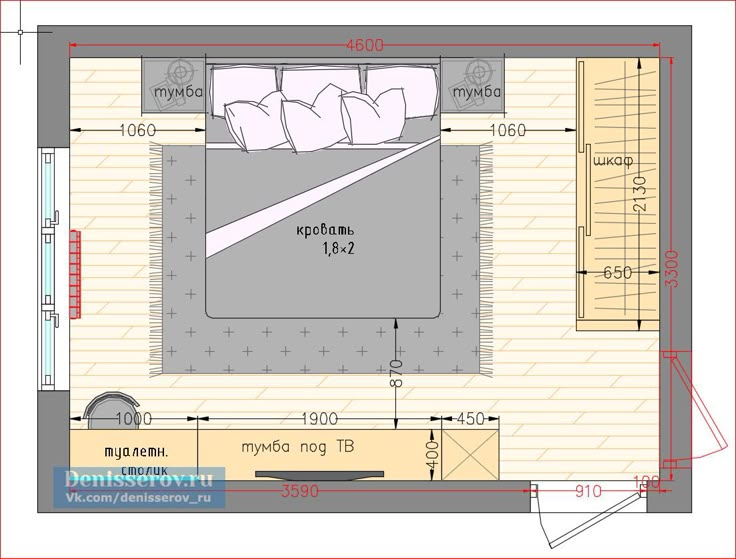This screenshot has height=559, width=736.
Task: Click the lamp on the left nightstand
Action: [180, 72]
